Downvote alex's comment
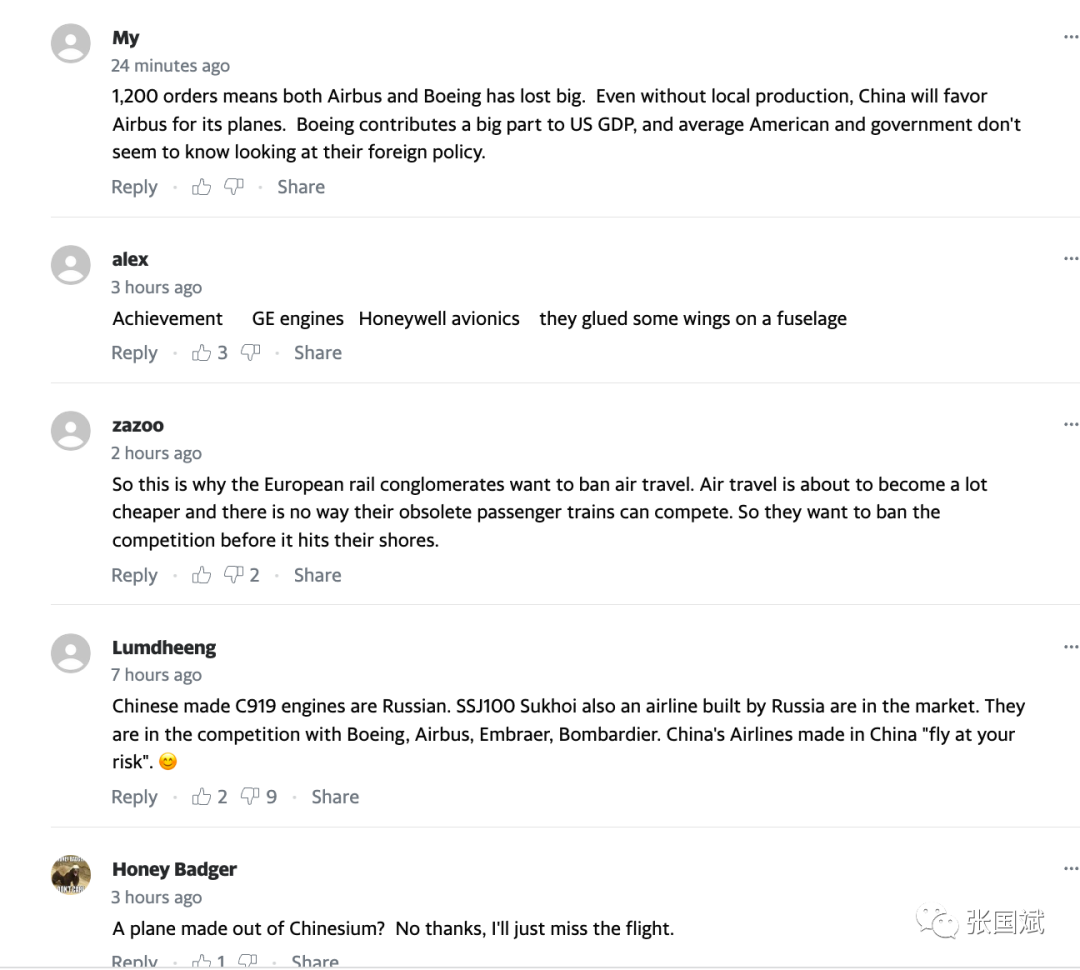Image resolution: width=1080 pixels, height=970 pixels. pyautogui.click(x=251, y=353)
